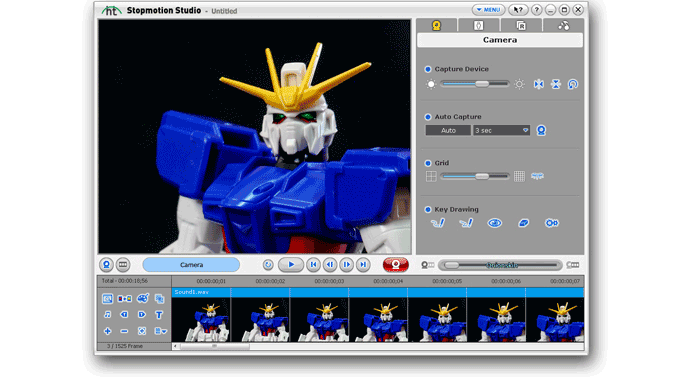Click the timeline horizontal scrollbar thumb

click(215, 346)
